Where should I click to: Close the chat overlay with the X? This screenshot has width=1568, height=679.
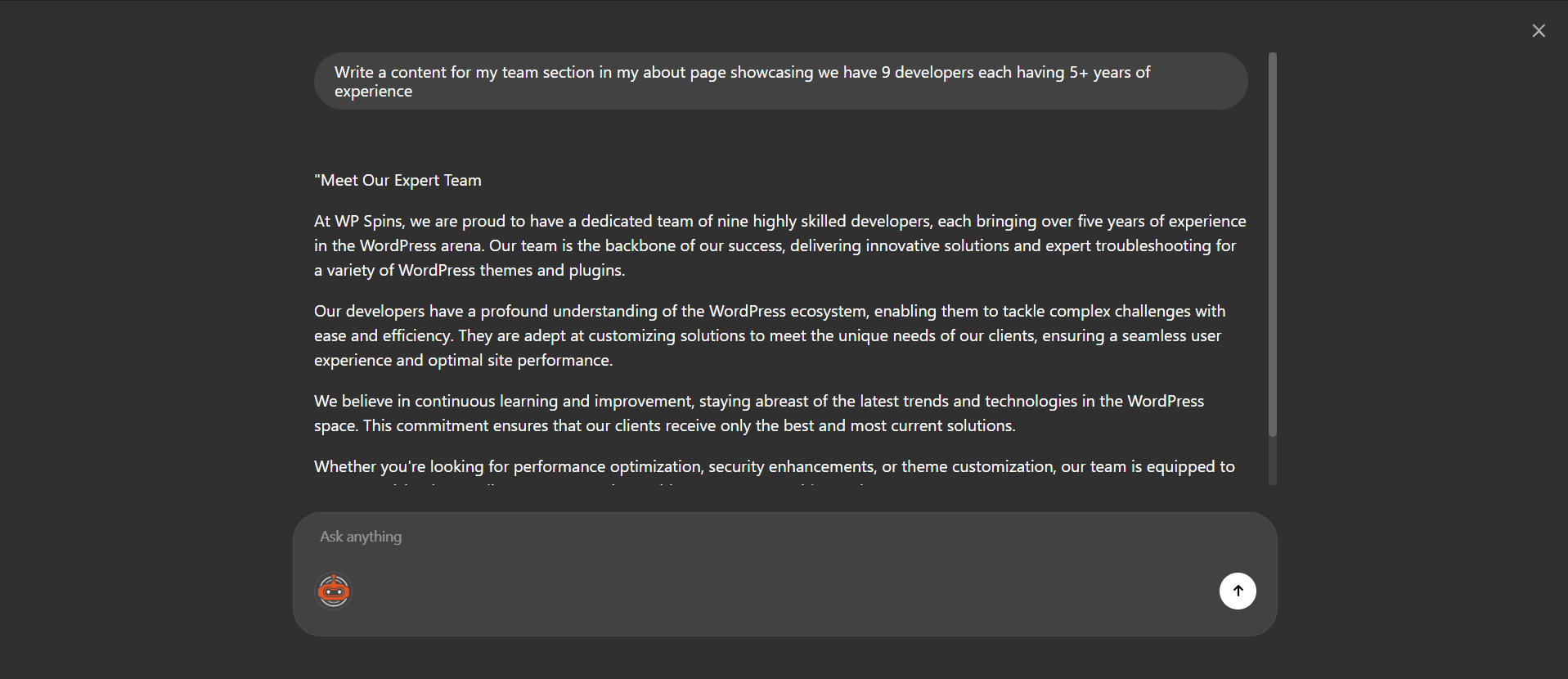click(1539, 31)
